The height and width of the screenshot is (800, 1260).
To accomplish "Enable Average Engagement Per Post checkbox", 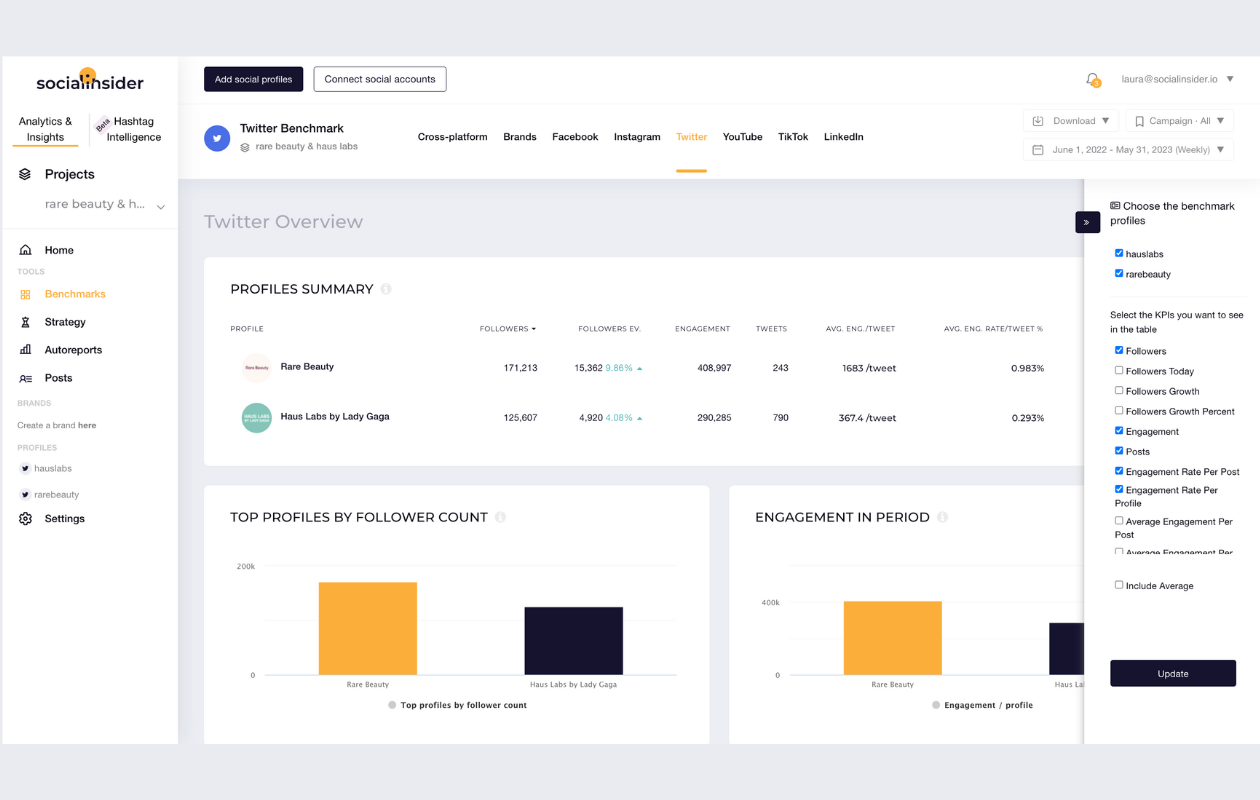I will [x=1119, y=520].
